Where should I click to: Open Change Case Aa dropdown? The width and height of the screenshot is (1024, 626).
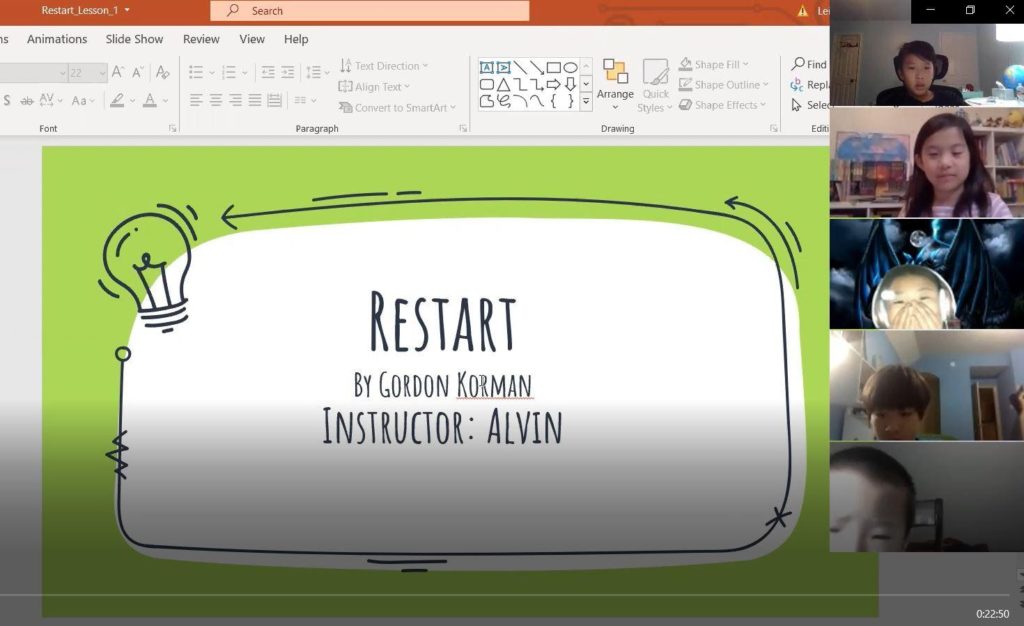click(83, 101)
